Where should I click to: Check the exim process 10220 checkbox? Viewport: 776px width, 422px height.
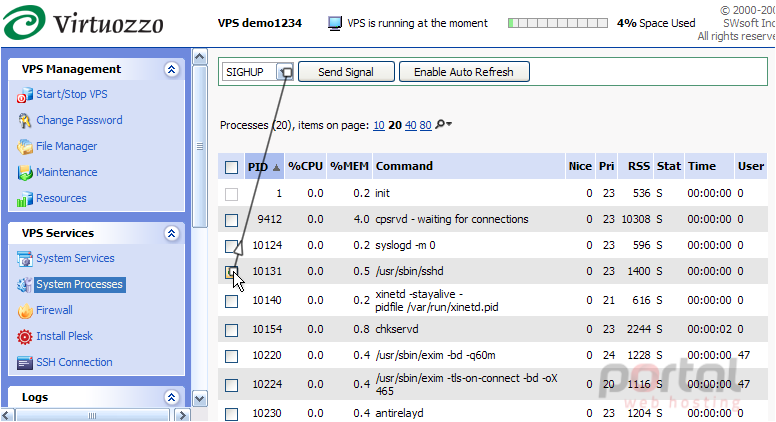coord(231,356)
